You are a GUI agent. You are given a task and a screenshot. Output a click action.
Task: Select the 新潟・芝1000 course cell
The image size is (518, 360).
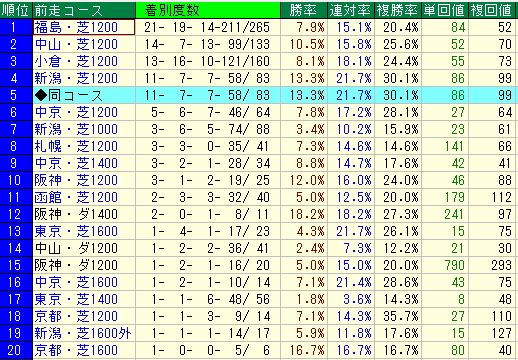(x=84, y=129)
